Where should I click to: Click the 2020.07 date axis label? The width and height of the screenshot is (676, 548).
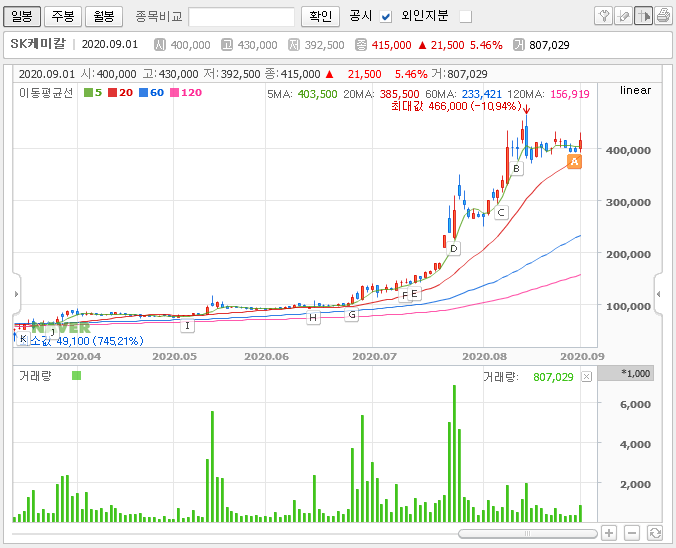click(374, 357)
